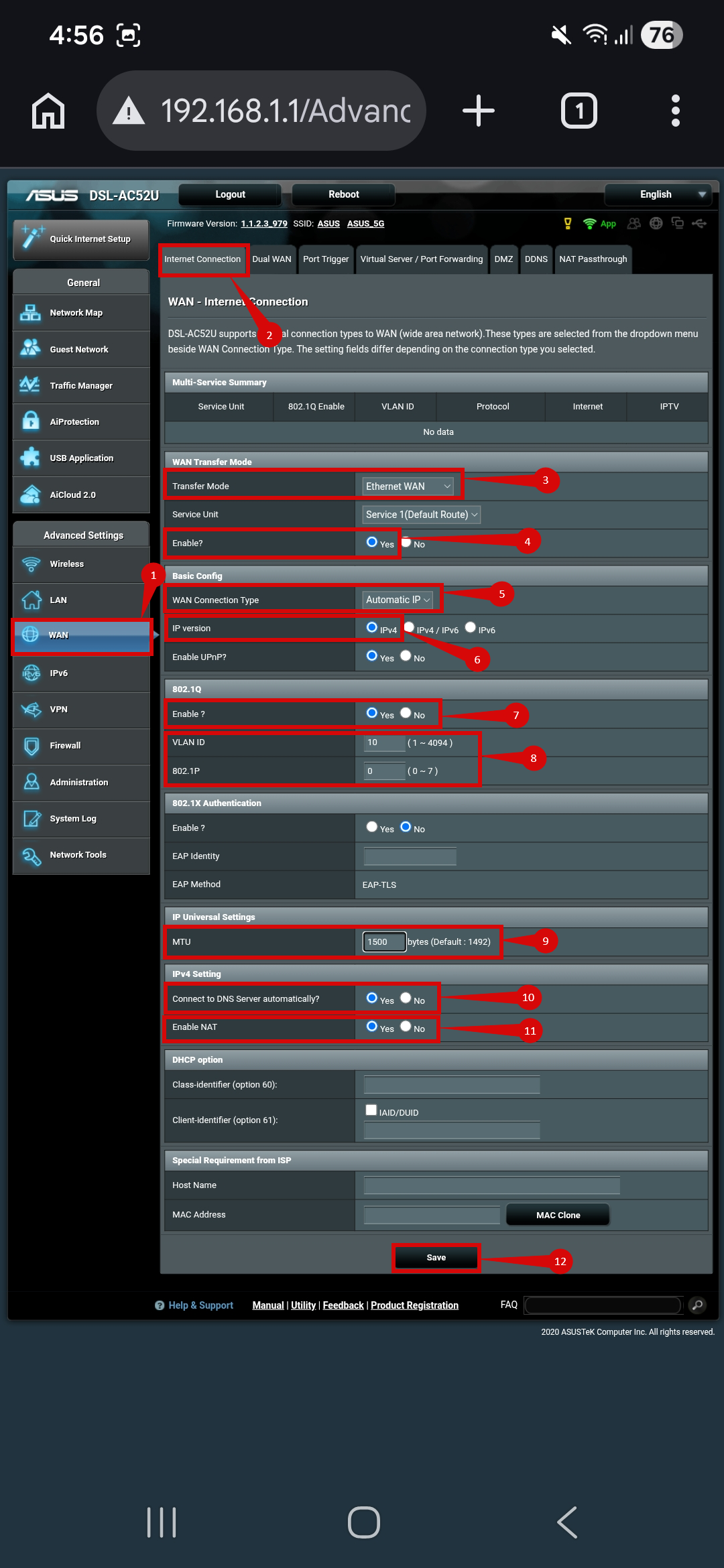The height and width of the screenshot is (1568, 724).
Task: Open the Wireless settings icon
Action: pos(31,564)
